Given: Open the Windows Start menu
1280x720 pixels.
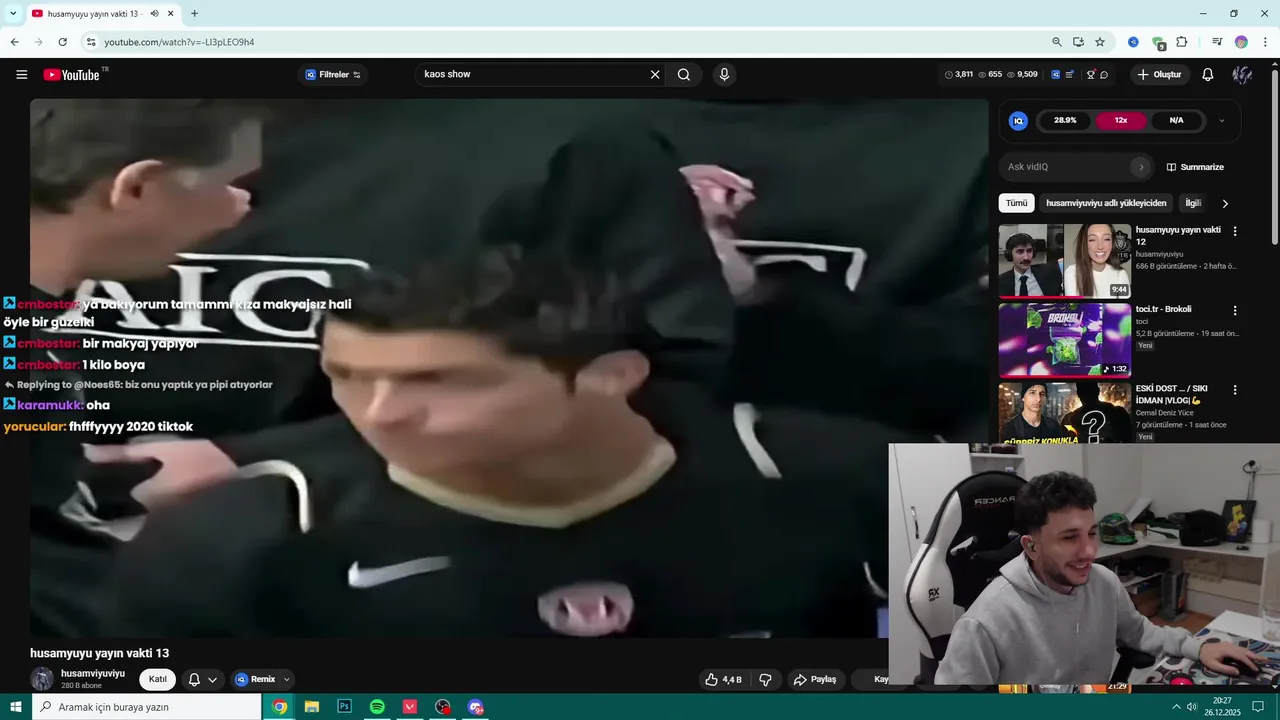Looking at the screenshot, I should point(15,707).
